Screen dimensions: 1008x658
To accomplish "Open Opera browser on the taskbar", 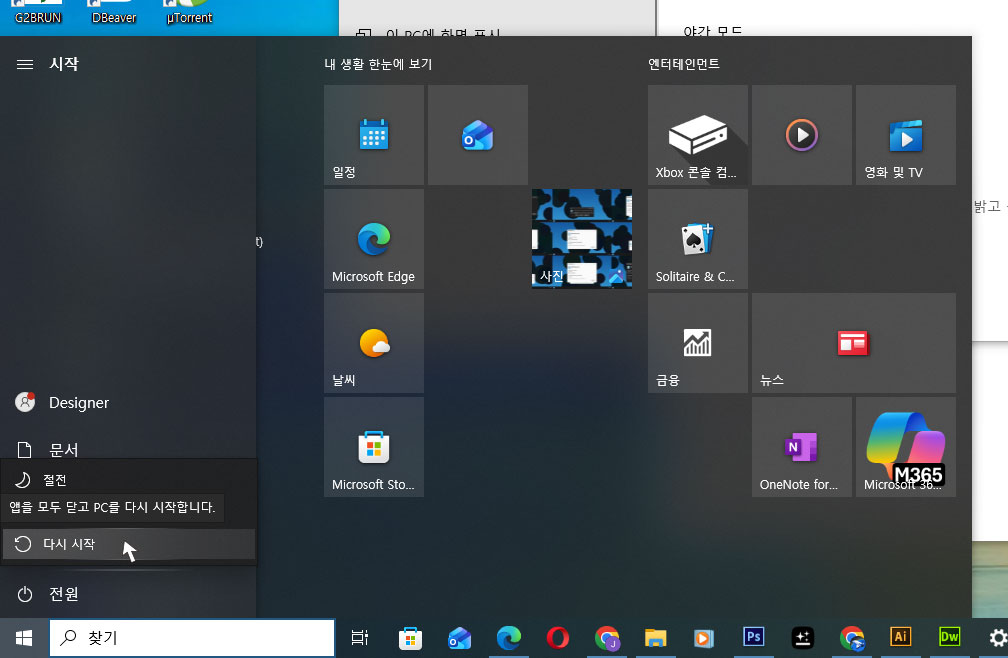I will click(x=557, y=637).
